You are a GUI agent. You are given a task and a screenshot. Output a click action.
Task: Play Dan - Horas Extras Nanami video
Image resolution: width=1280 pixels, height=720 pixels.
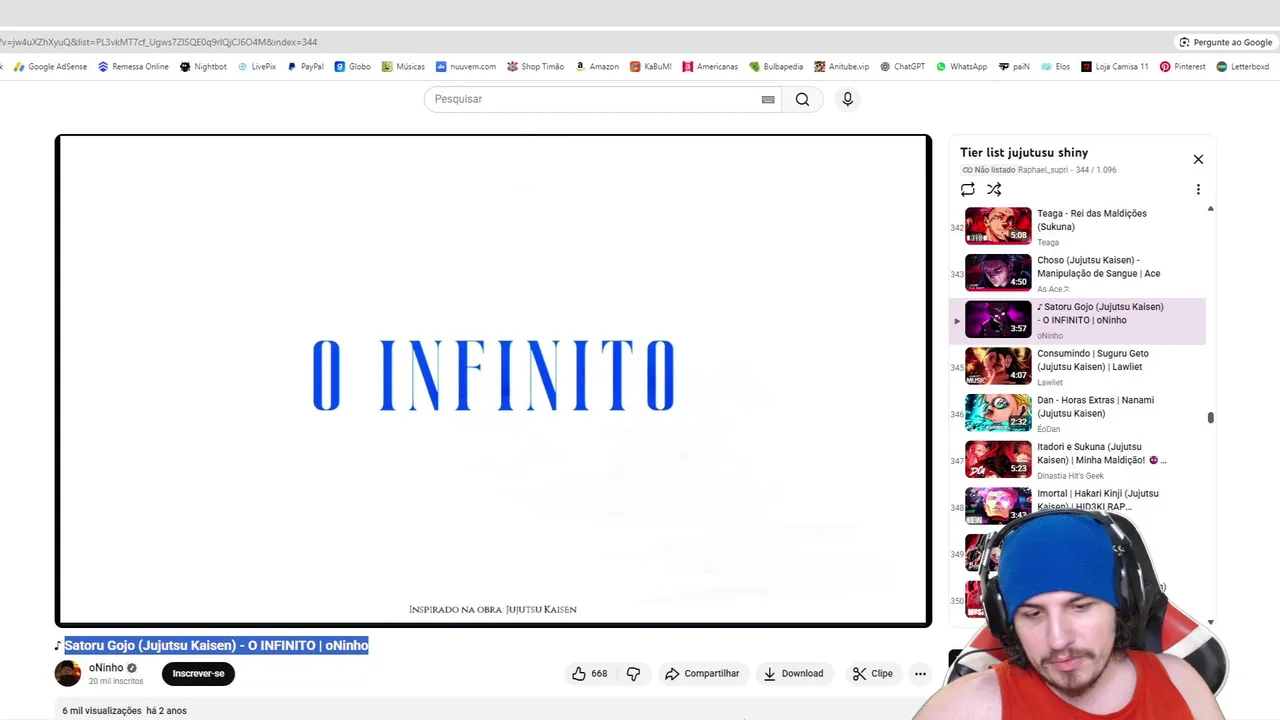tap(1078, 413)
